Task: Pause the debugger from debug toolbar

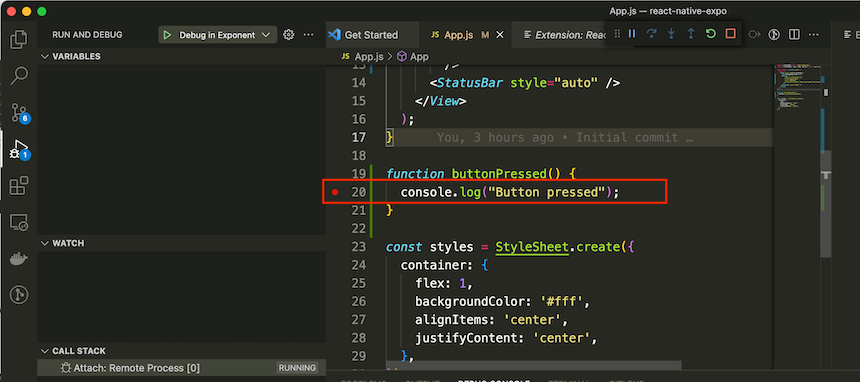Action: (632, 34)
